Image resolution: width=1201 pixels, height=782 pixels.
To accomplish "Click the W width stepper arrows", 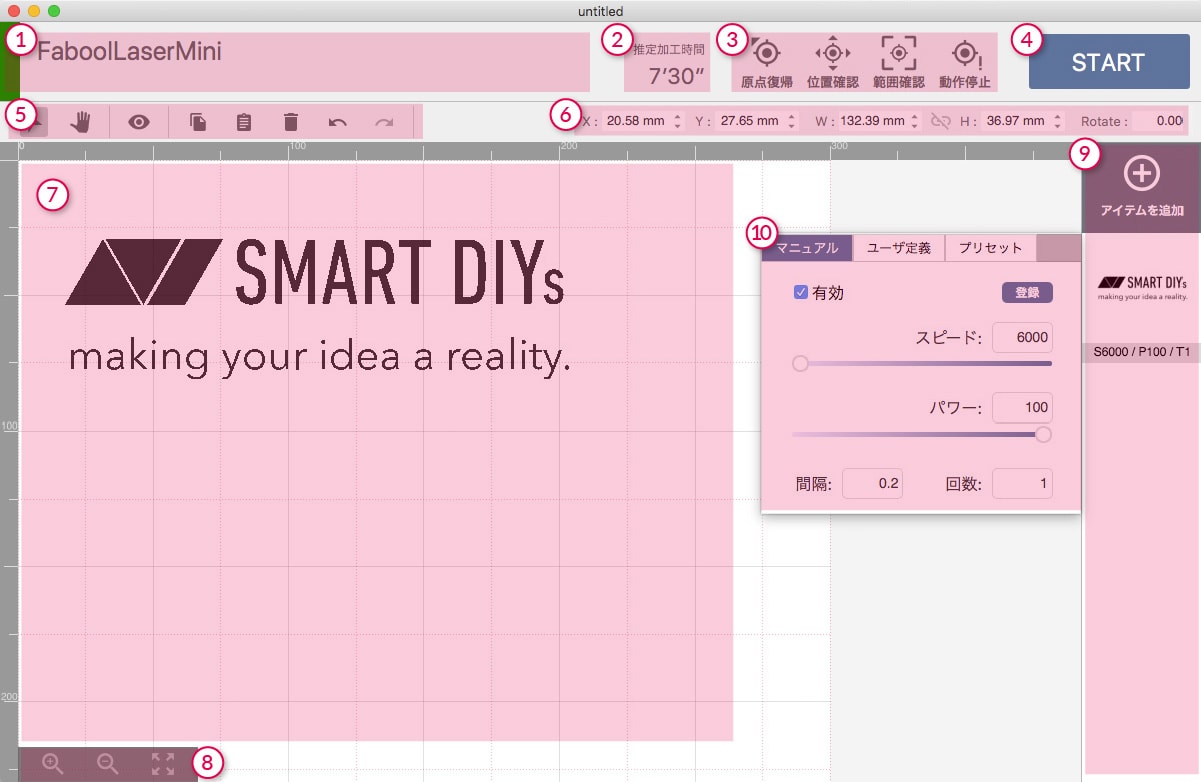I will click(x=914, y=121).
